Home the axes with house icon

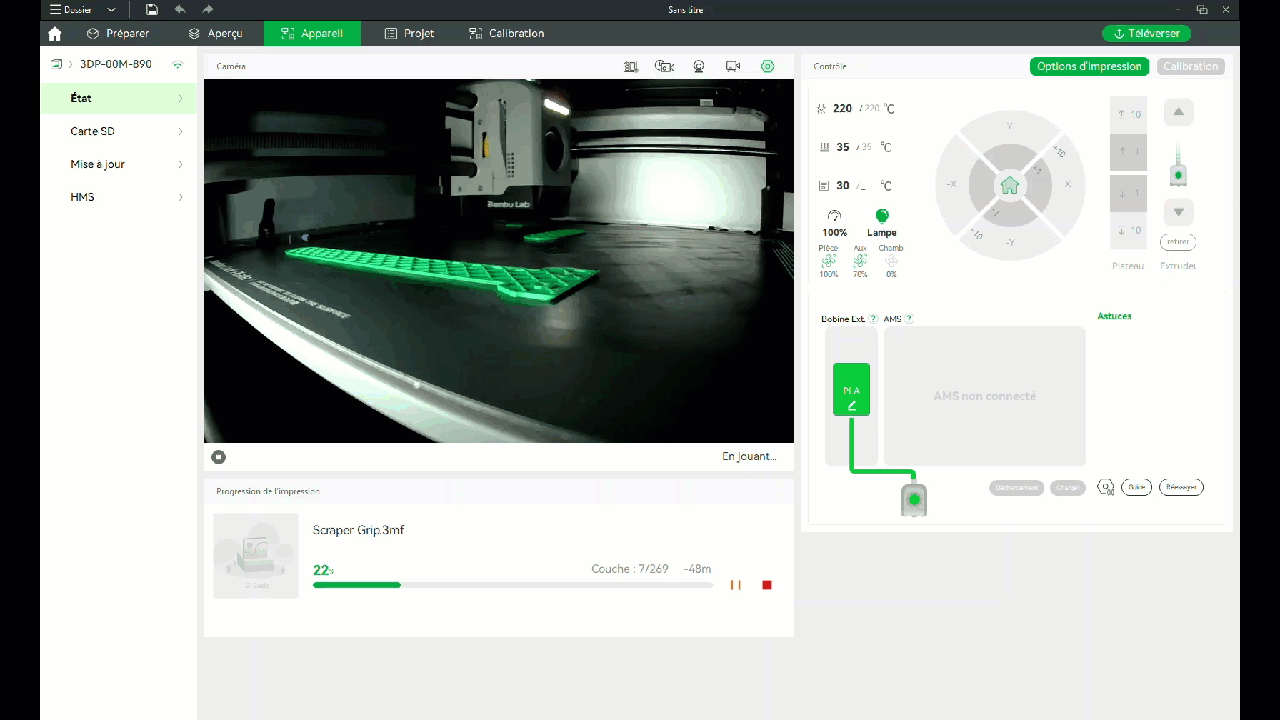[1009, 185]
